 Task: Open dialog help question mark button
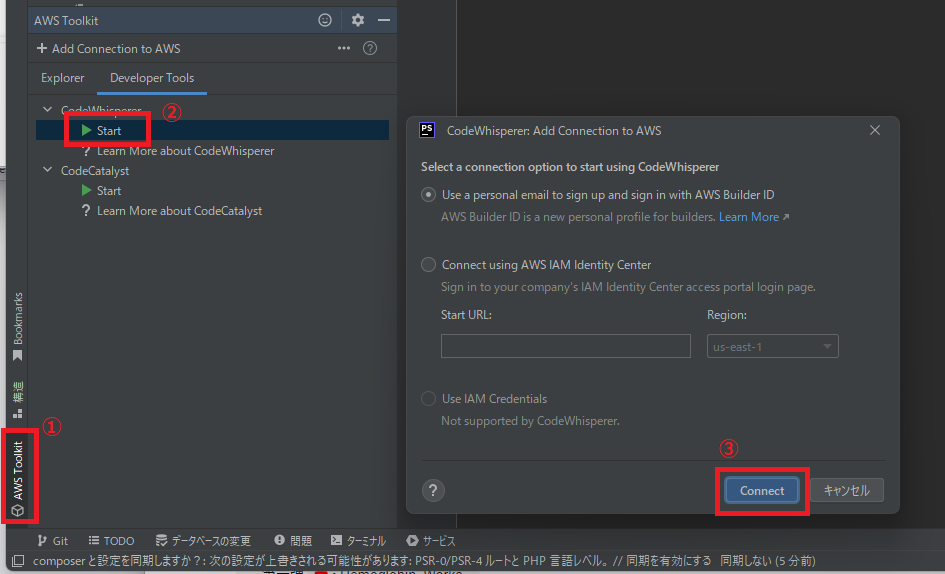(x=433, y=490)
